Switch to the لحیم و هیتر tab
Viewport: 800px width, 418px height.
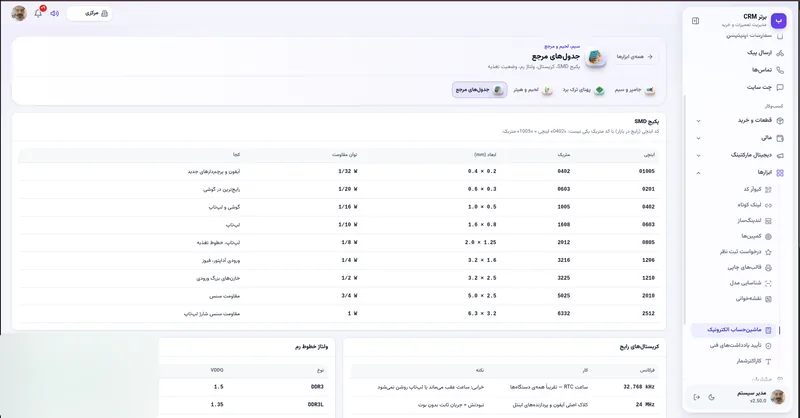click(533, 90)
